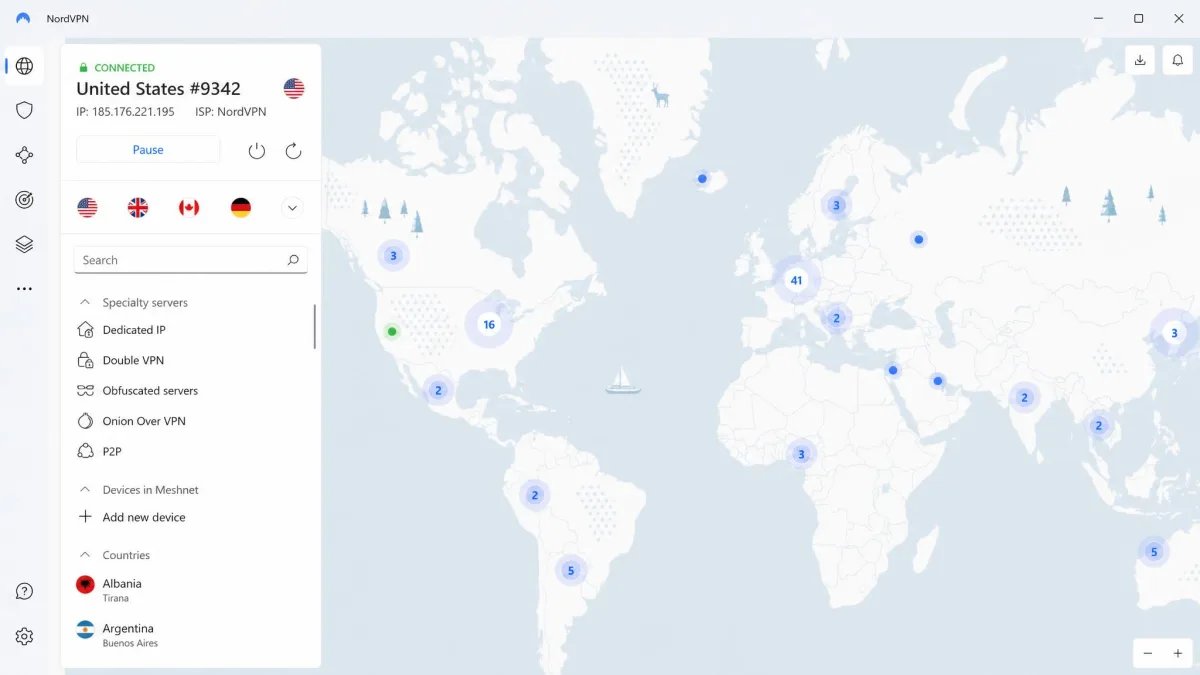
Task: Connect via Canada flag shortcut
Action: (189, 208)
